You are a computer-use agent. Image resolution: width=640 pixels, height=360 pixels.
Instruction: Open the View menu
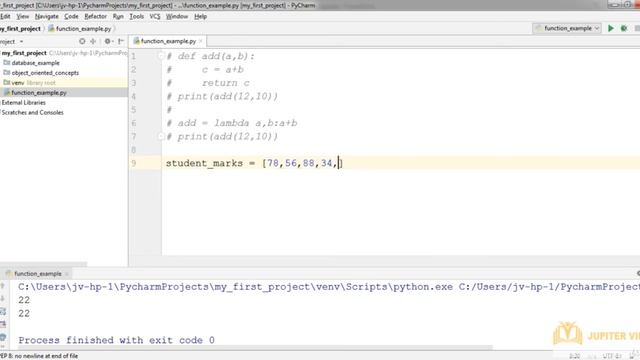click(22, 16)
